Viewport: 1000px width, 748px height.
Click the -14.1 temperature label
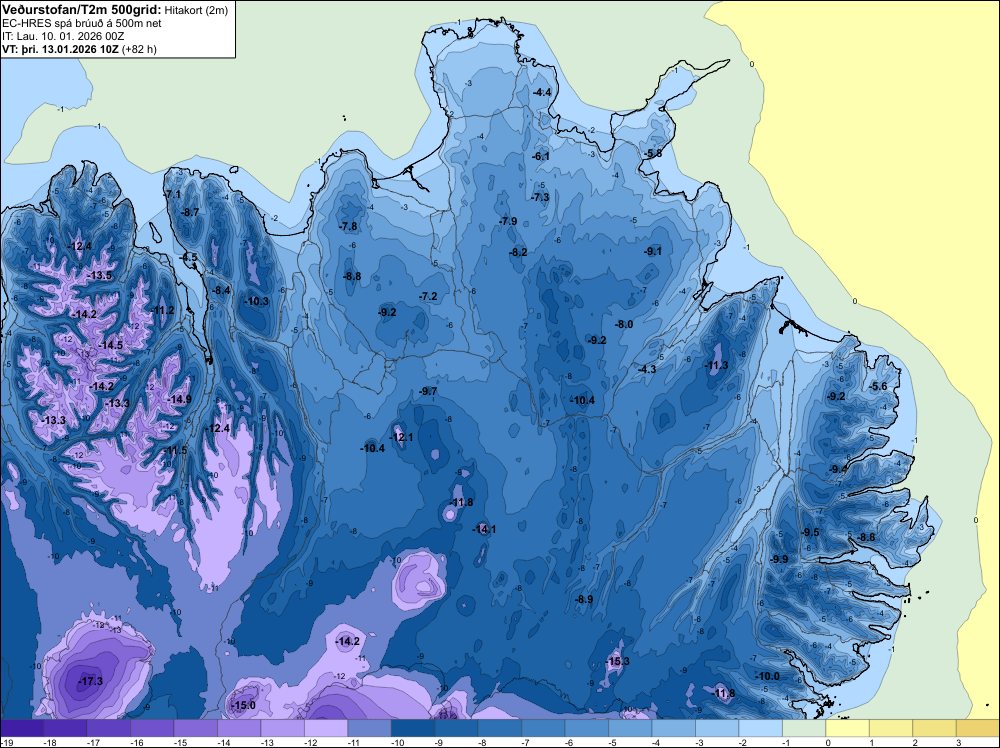tap(483, 529)
